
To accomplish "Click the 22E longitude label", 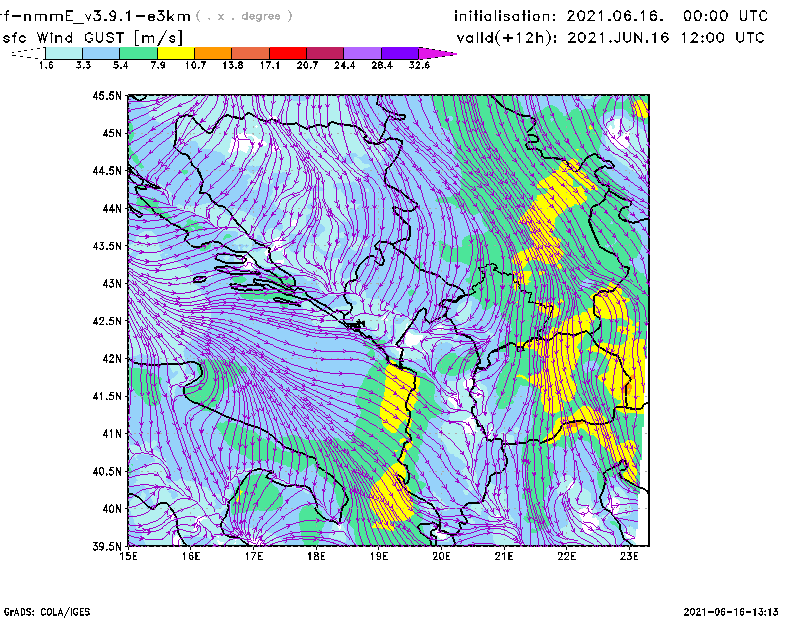I will point(566,556).
